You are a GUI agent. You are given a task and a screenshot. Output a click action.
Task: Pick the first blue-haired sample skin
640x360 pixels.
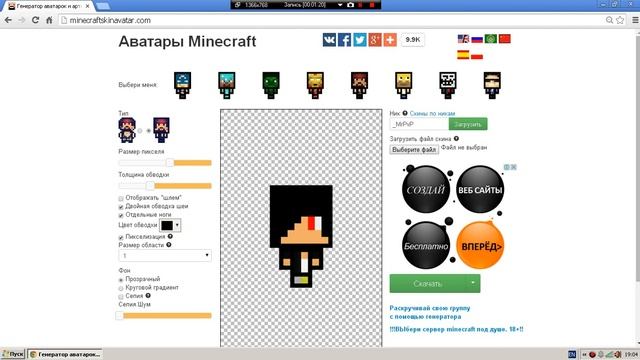tap(182, 85)
